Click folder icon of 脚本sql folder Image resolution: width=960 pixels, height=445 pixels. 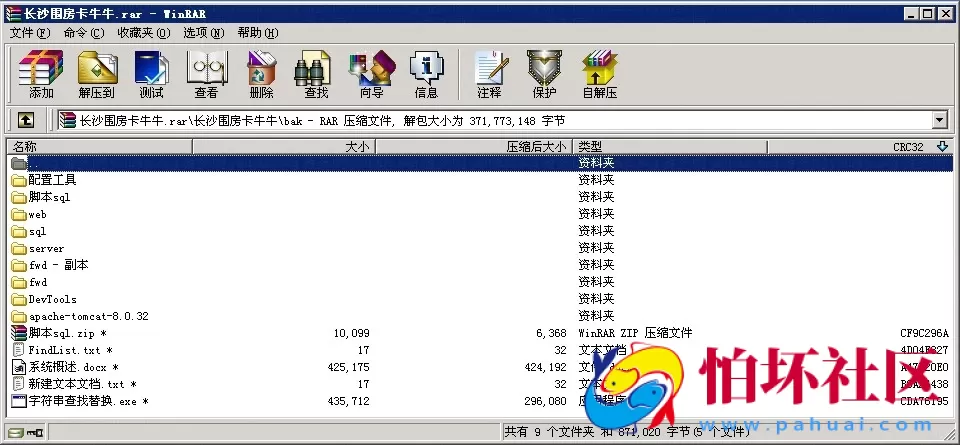[19, 197]
